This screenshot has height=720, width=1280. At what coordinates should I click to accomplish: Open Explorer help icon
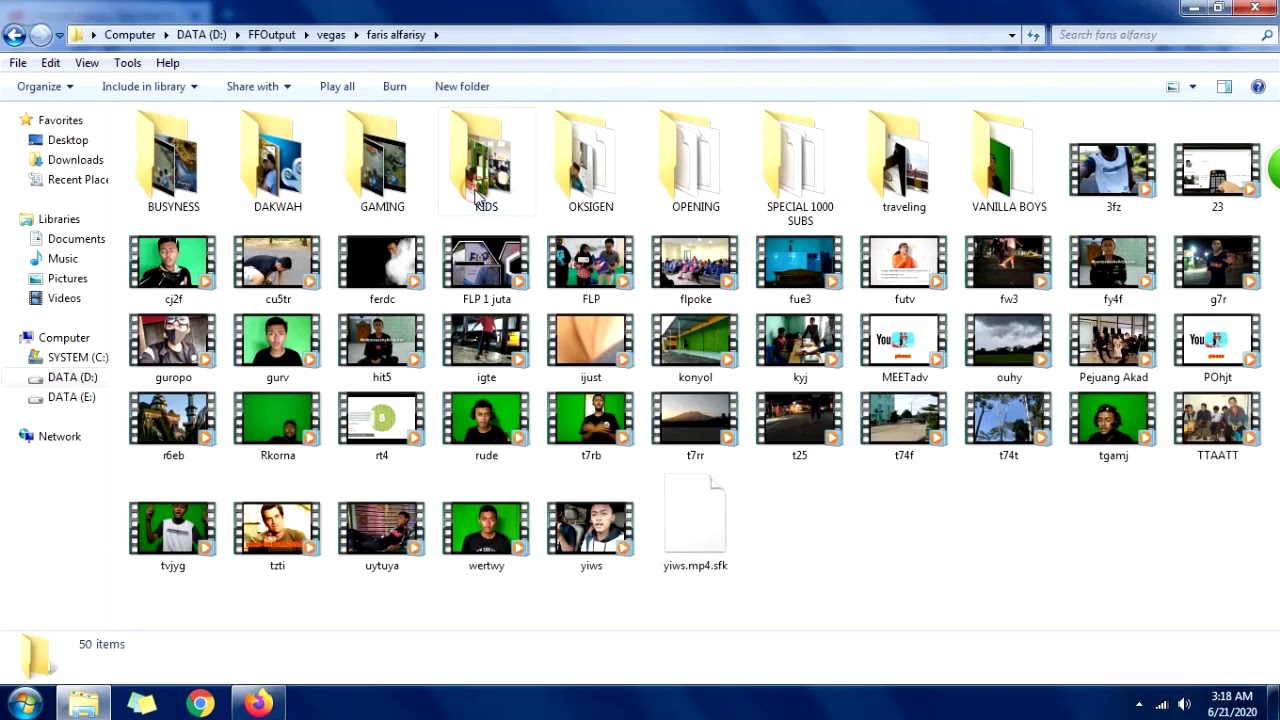click(1259, 87)
